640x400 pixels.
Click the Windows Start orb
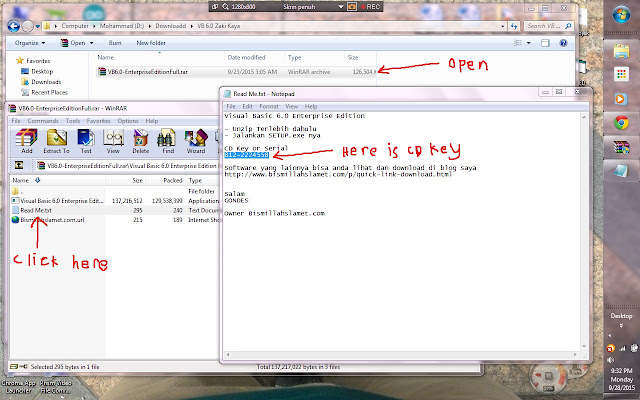coord(621,15)
